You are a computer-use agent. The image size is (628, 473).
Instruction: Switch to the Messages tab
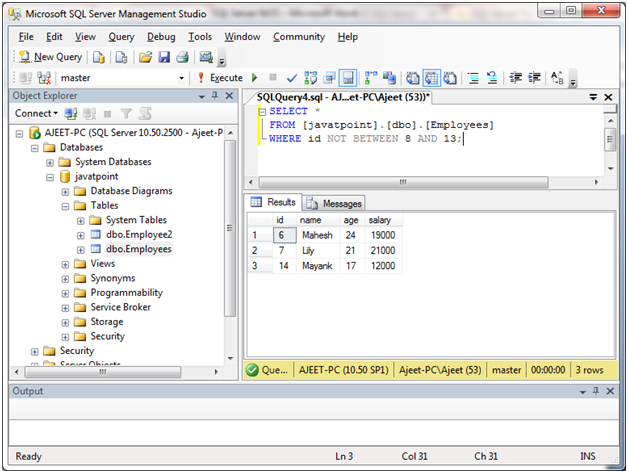coord(334,203)
